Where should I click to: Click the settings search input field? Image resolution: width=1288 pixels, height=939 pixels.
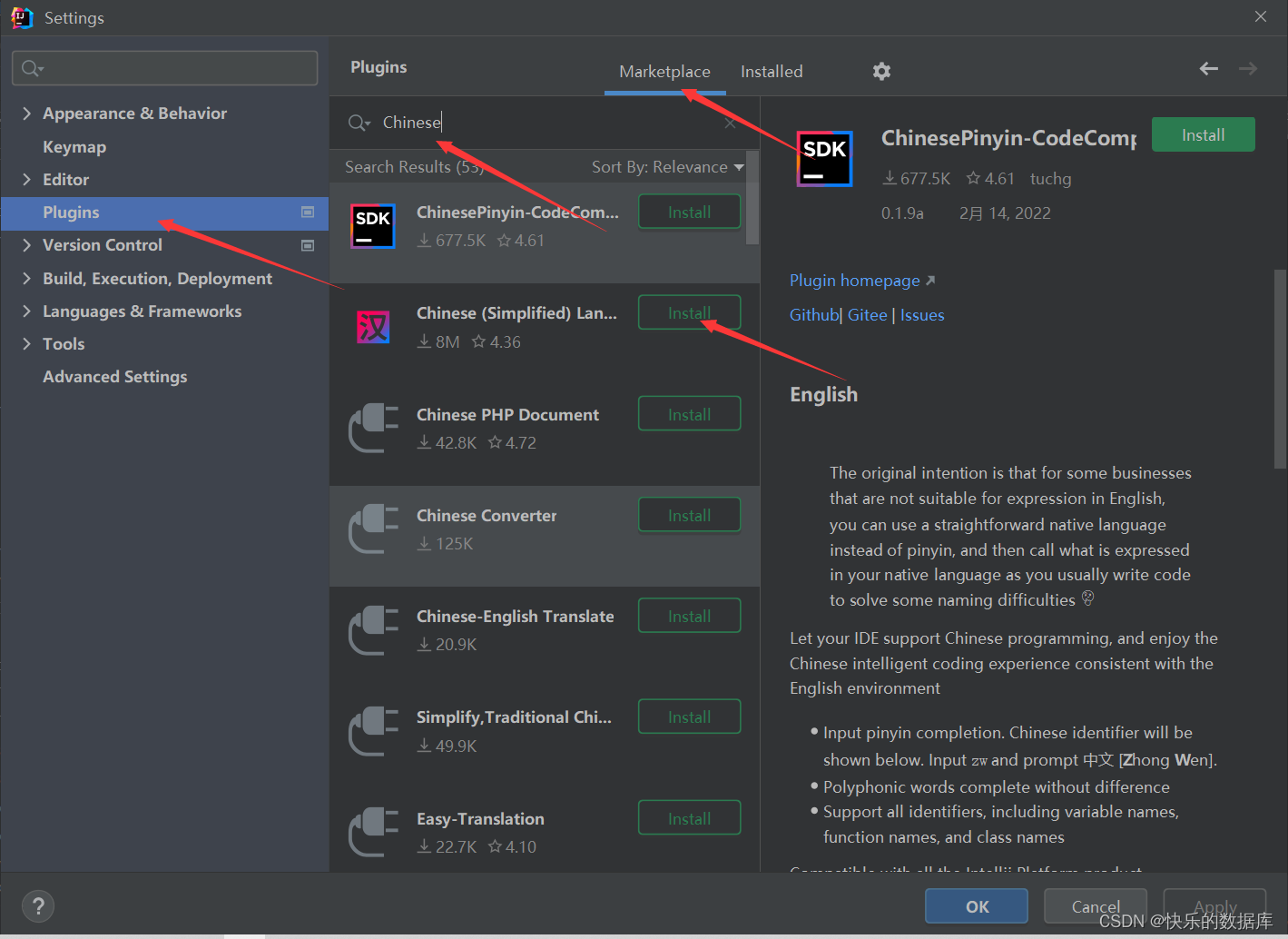pos(164,68)
